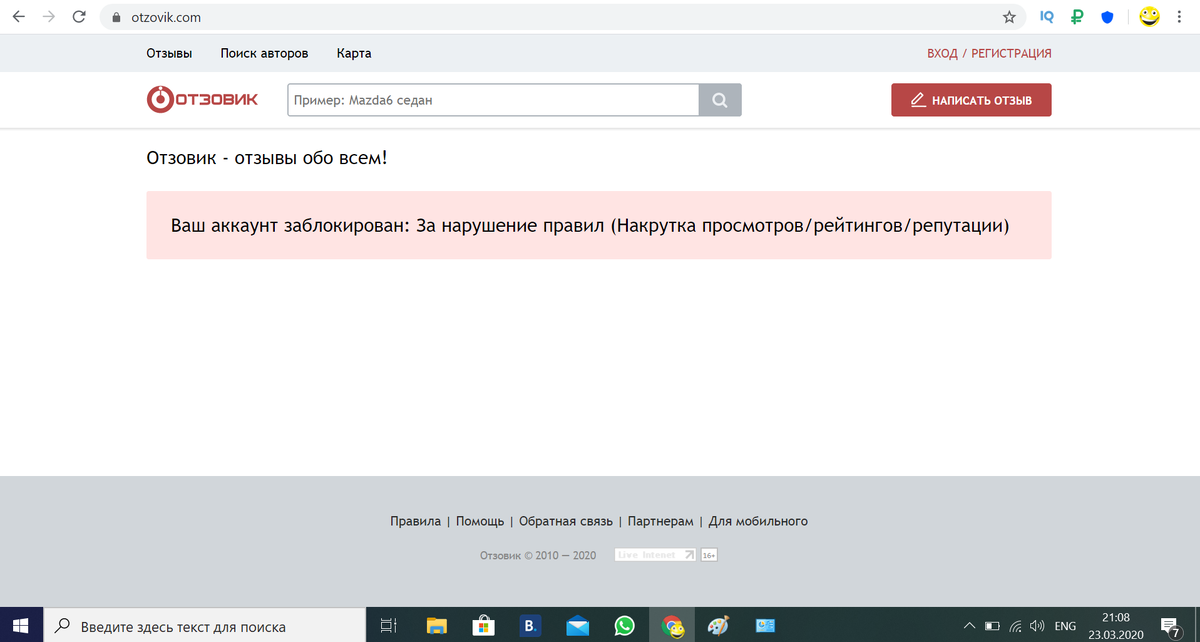Open the green ruble extension
Image resolution: width=1200 pixels, height=642 pixels.
coord(1077,17)
